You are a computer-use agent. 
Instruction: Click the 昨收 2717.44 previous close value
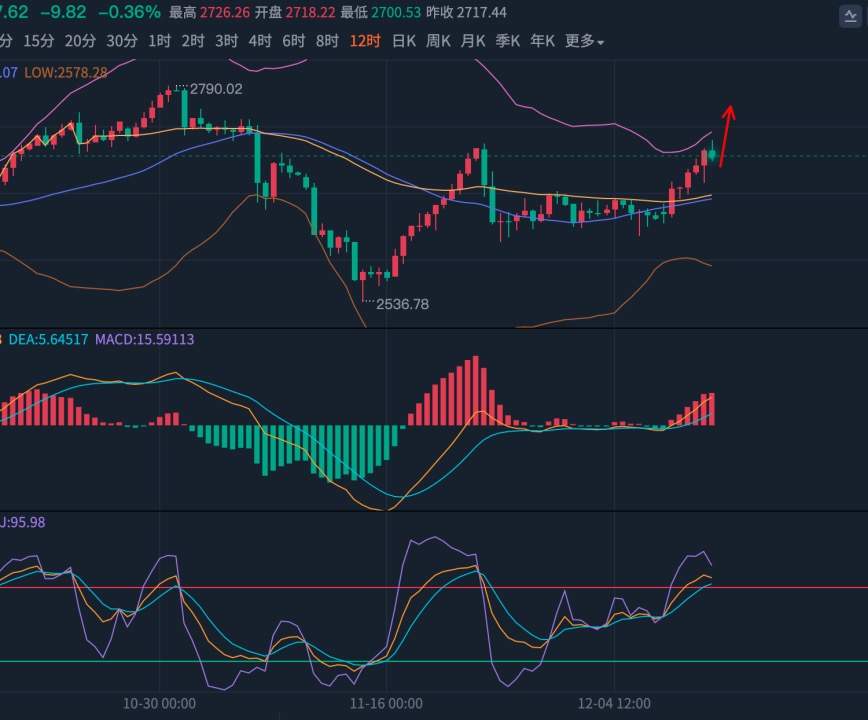pos(466,12)
